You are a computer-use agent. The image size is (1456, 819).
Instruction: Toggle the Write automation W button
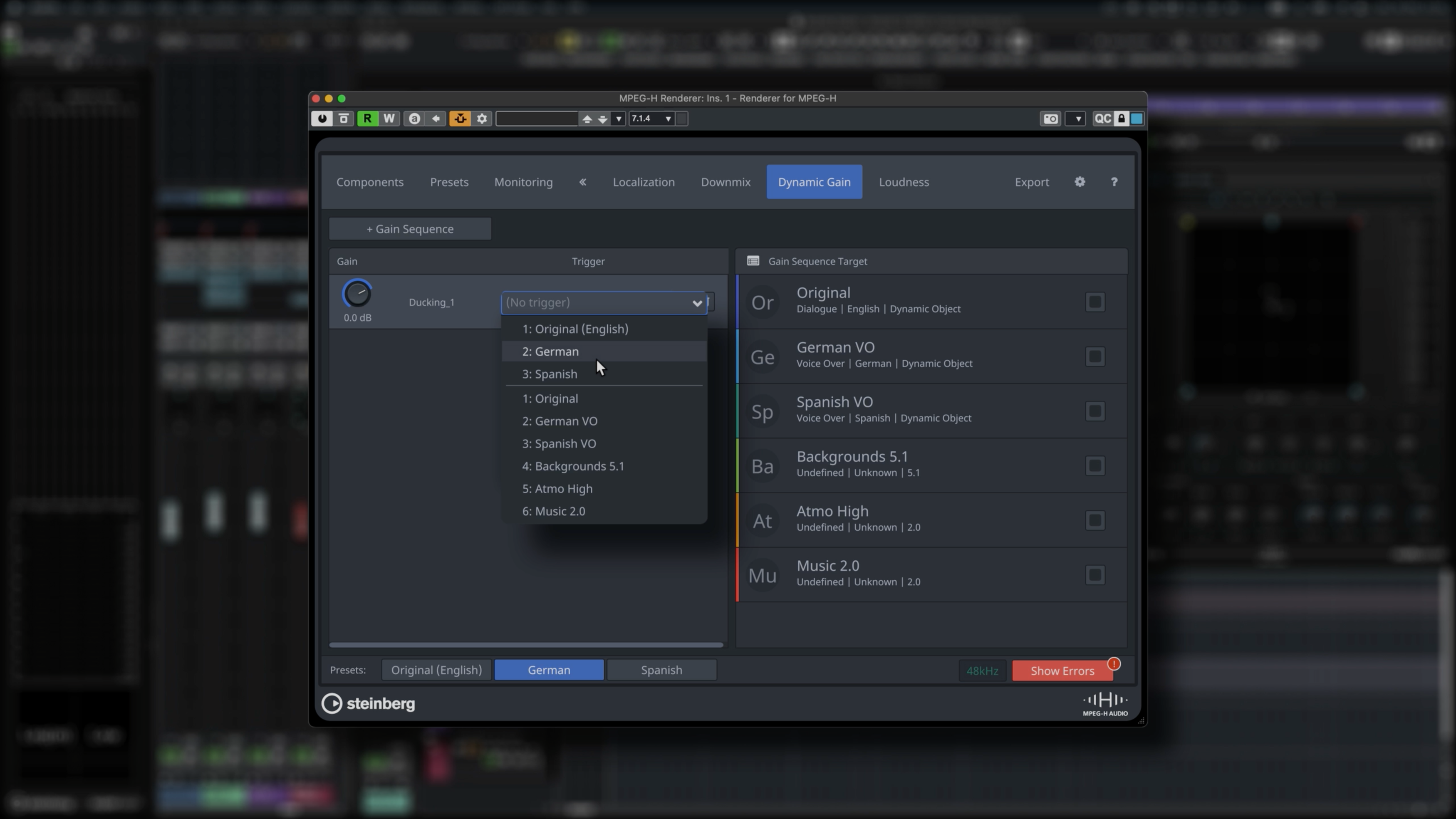tap(389, 119)
